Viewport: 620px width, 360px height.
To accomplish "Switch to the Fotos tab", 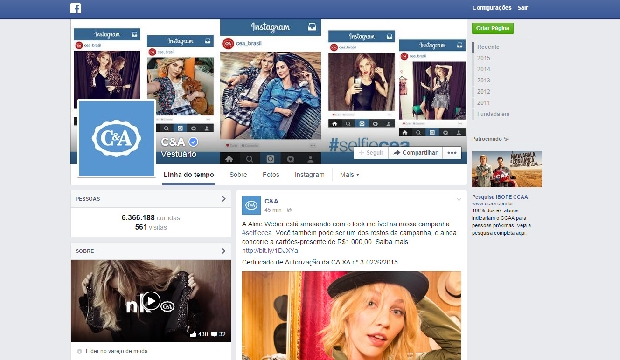I will [x=271, y=174].
